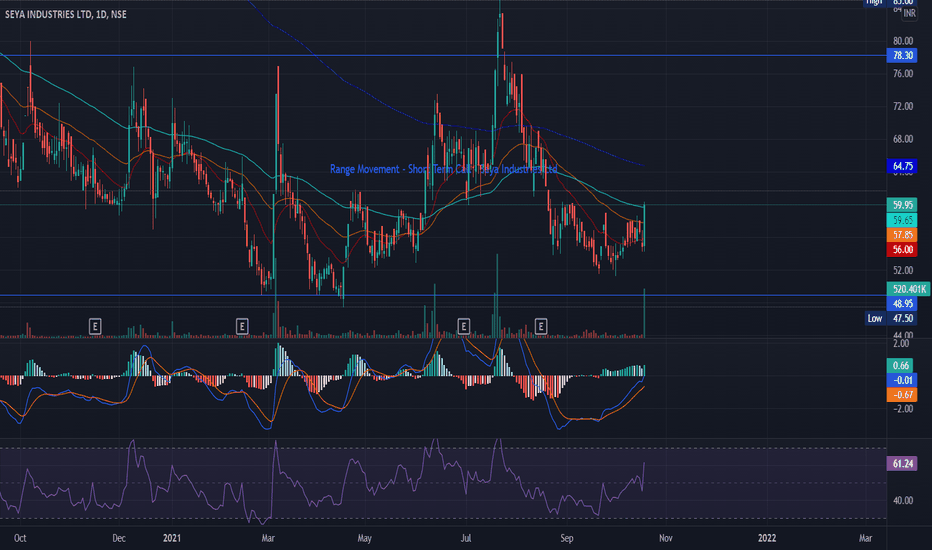
Task: Click the 72.00 price scale tick
Action: point(903,106)
